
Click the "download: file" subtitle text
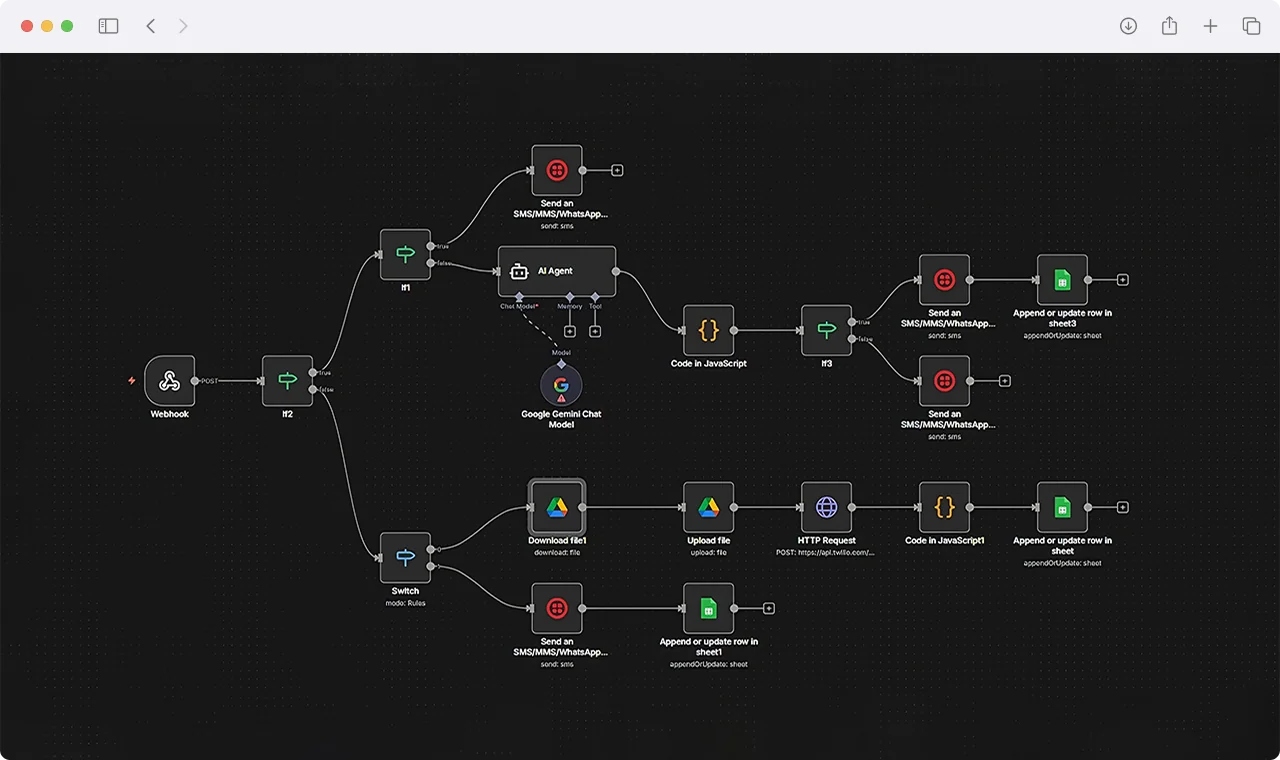(557, 552)
